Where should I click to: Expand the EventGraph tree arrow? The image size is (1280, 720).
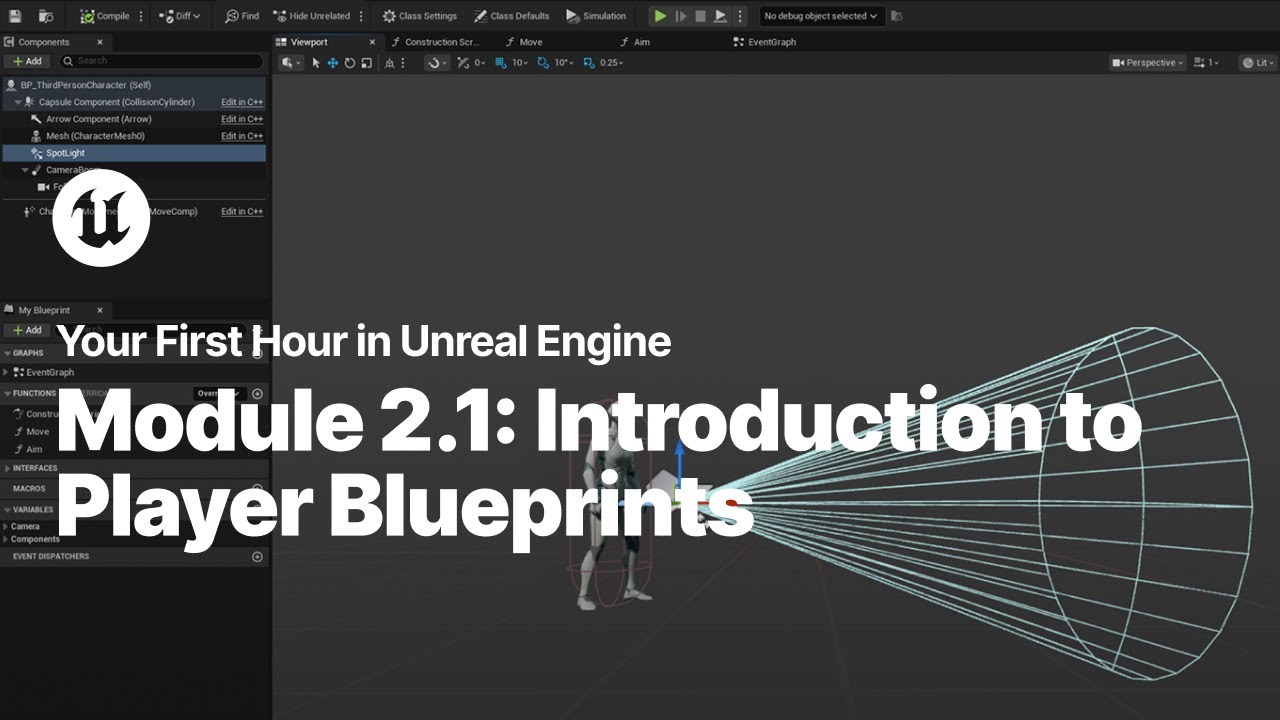click(6, 372)
